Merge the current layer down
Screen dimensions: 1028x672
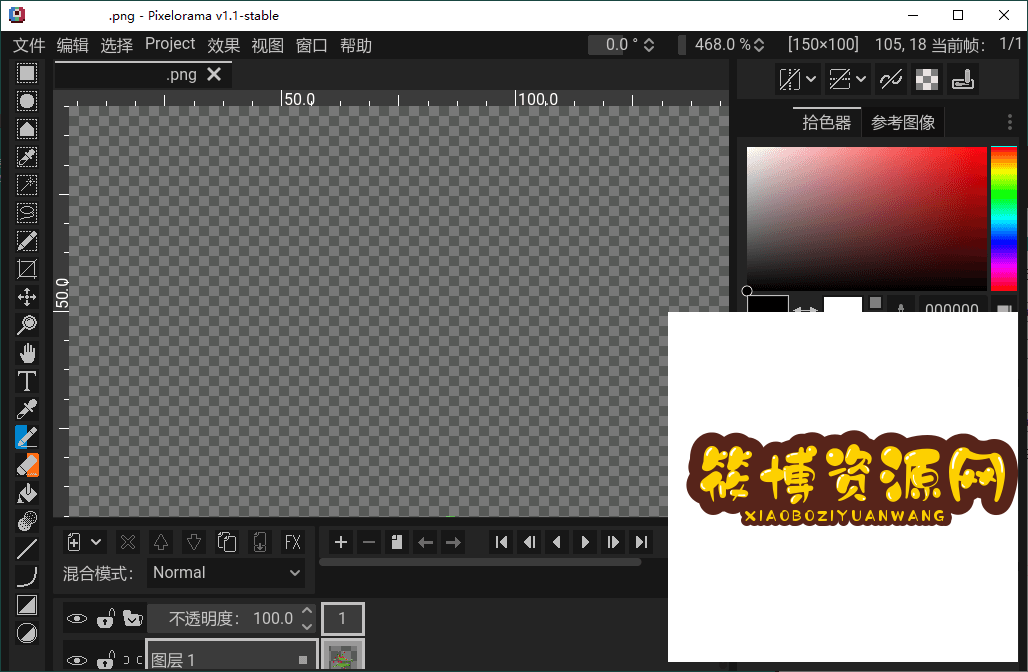coord(260,542)
